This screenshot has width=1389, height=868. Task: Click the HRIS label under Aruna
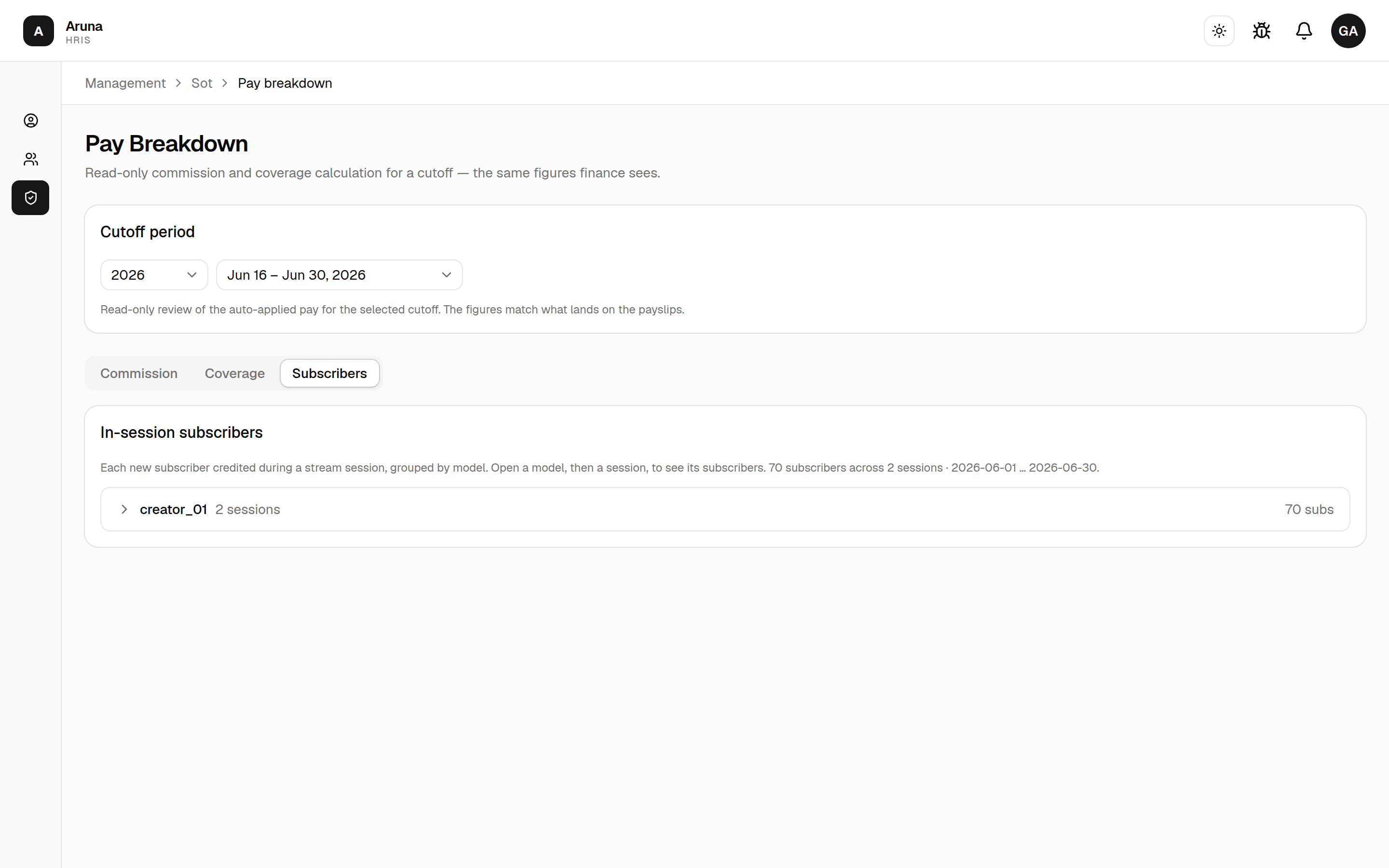click(78, 40)
